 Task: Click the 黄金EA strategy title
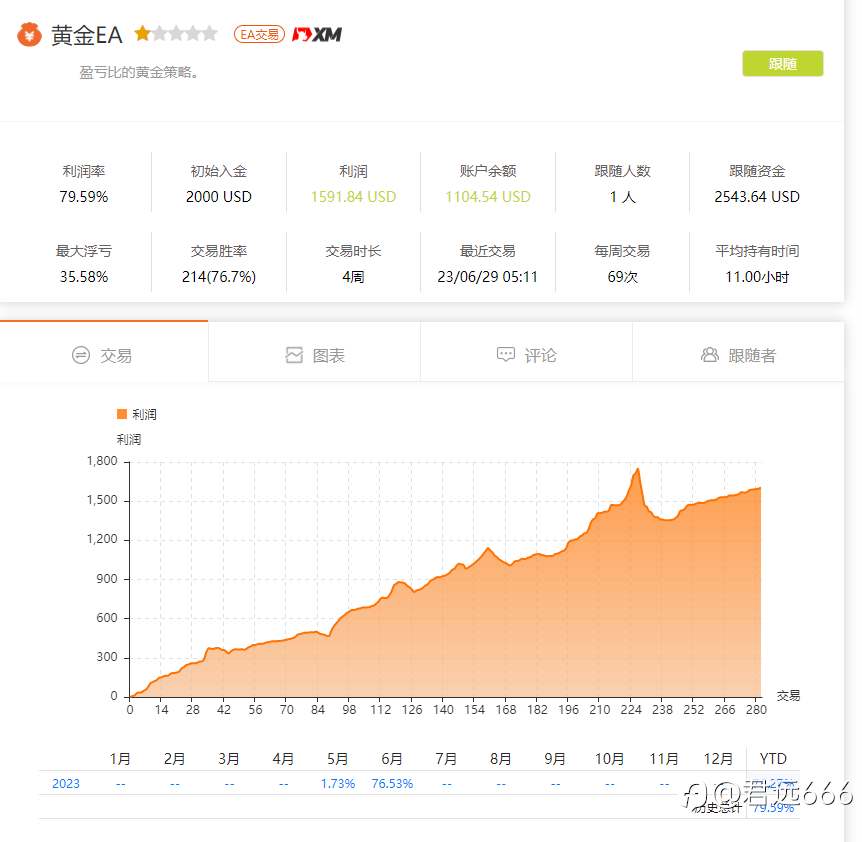(86, 35)
